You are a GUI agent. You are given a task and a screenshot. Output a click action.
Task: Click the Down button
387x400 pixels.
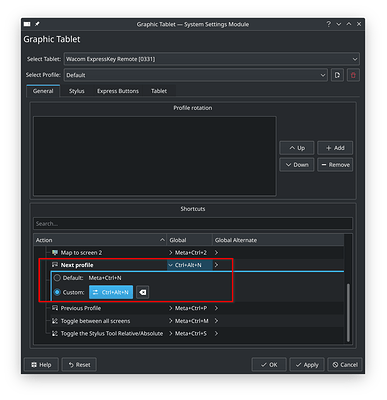point(297,165)
